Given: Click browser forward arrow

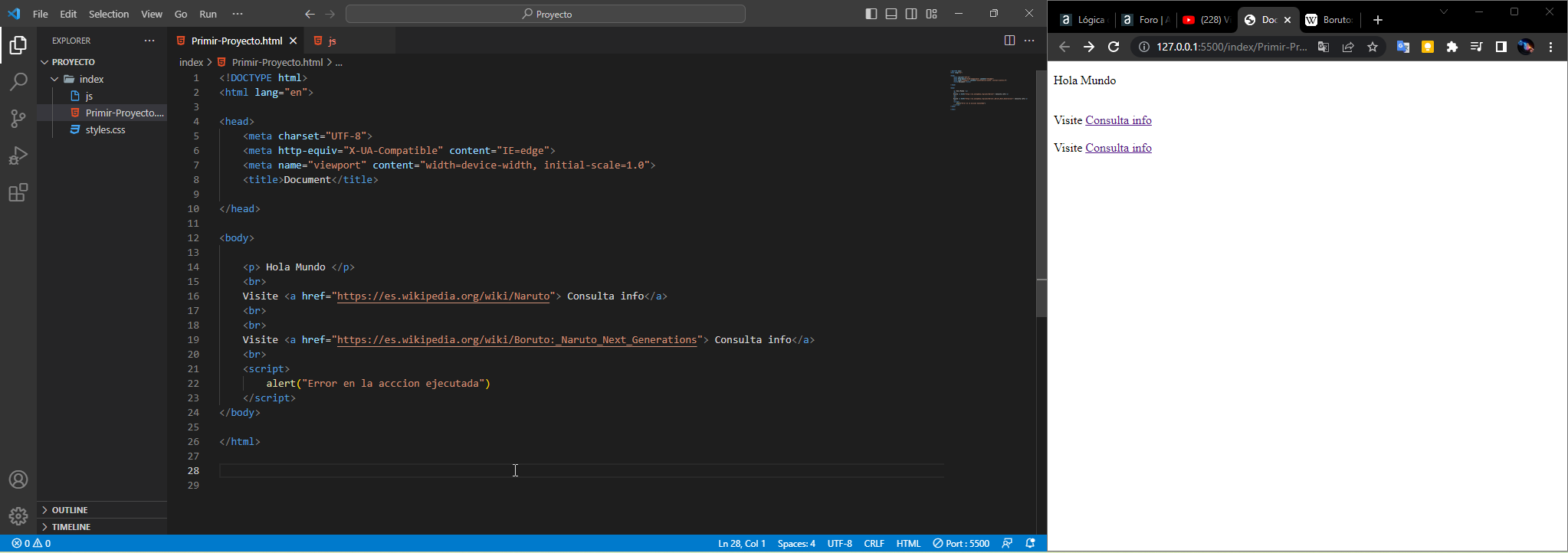Looking at the screenshot, I should tap(1089, 47).
